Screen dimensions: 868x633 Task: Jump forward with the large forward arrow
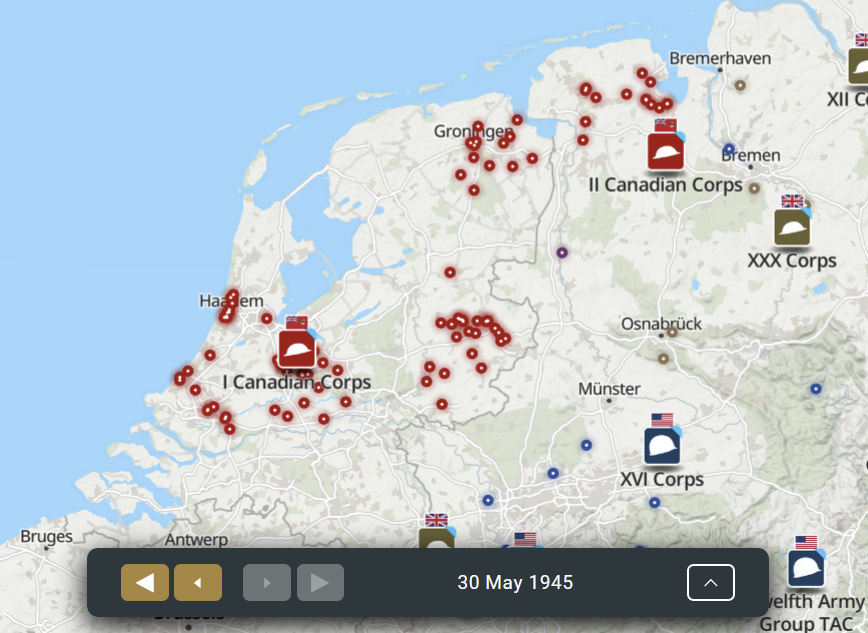click(x=320, y=583)
